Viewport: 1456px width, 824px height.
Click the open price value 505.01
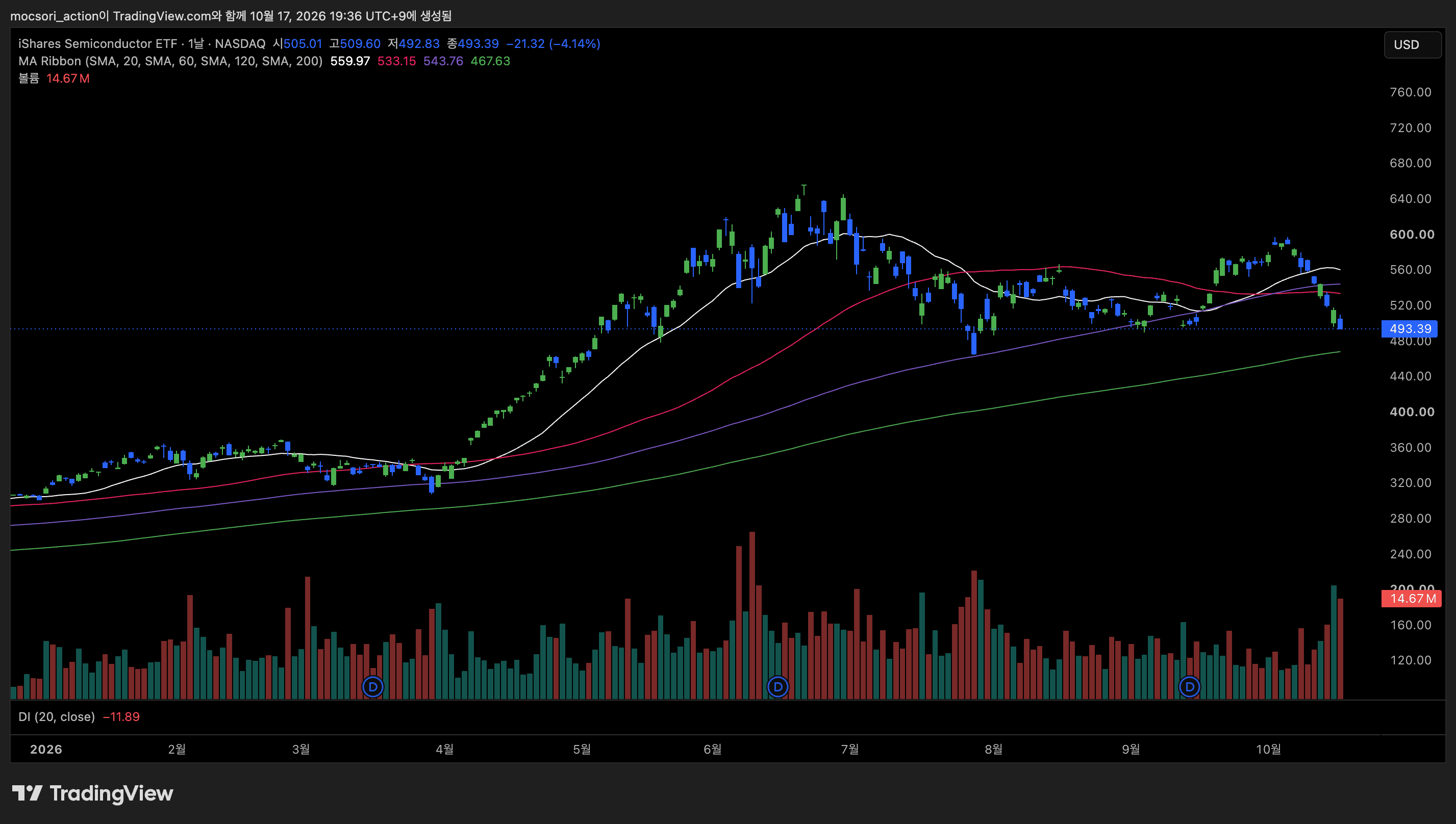[x=303, y=43]
